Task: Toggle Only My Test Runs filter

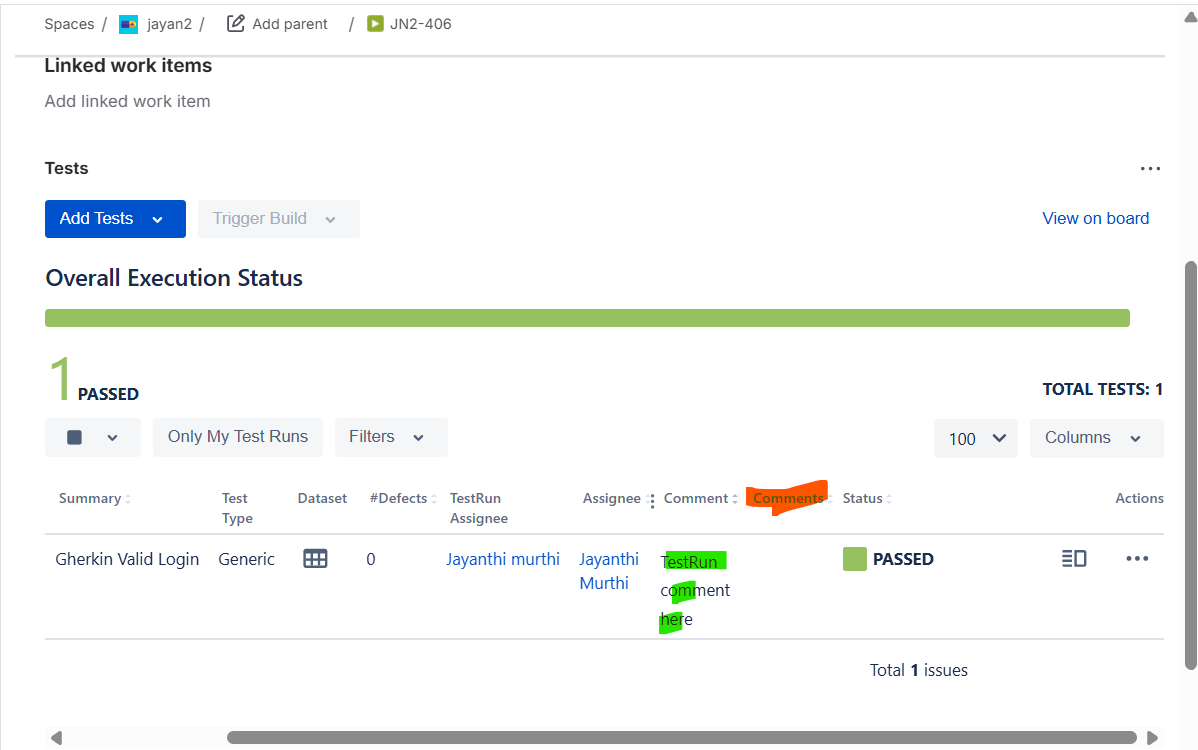Action: (238, 437)
